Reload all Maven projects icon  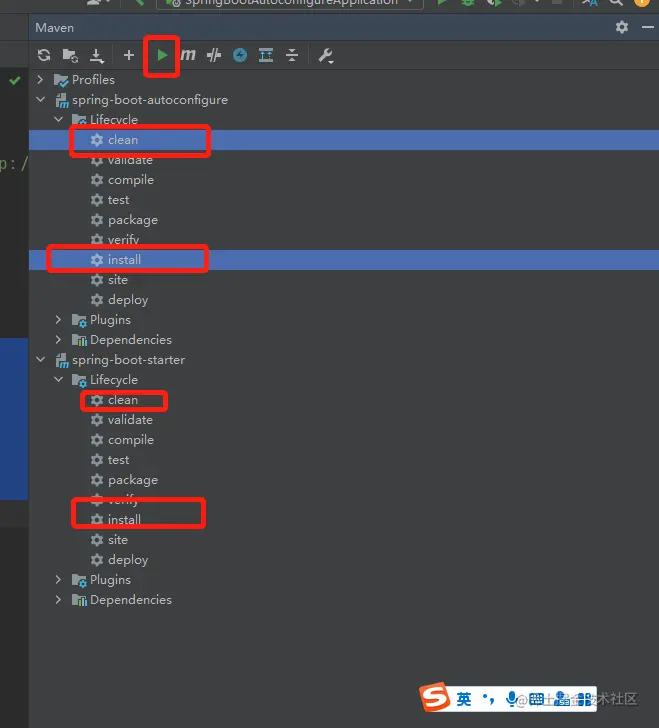pos(44,55)
